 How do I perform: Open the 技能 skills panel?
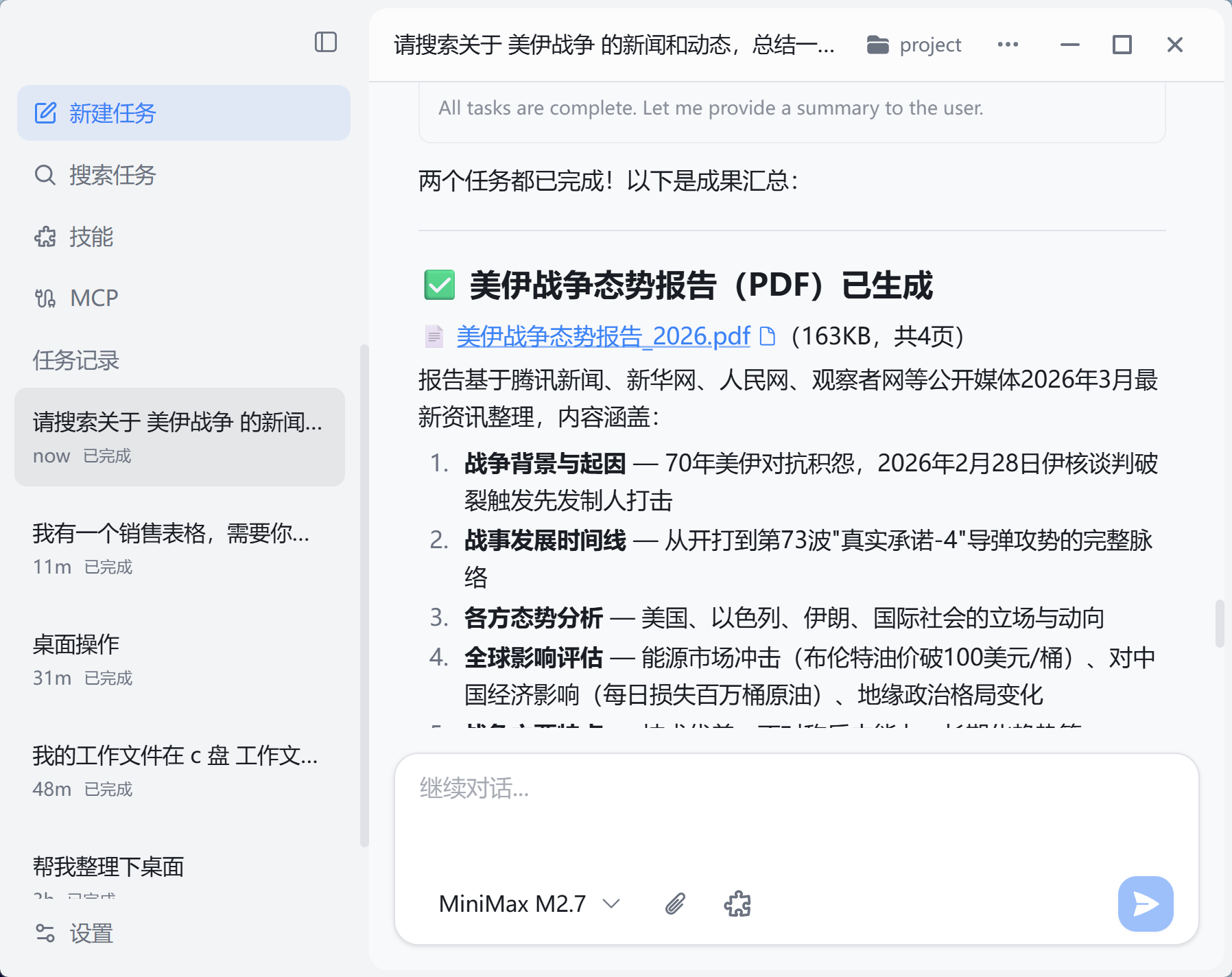91,237
